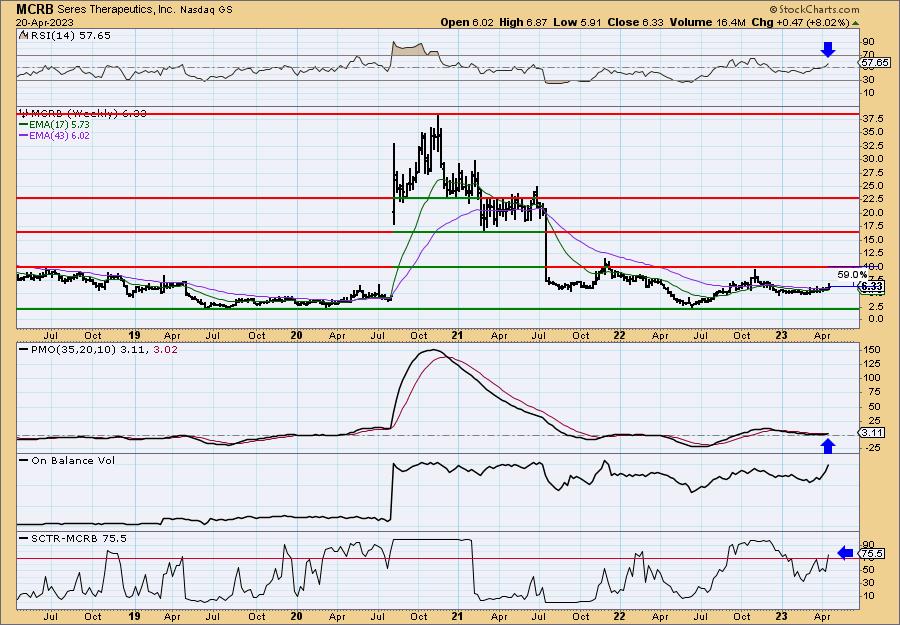The image size is (900, 625).
Task: Click the Volume 16.4M reading
Action: coord(707,22)
